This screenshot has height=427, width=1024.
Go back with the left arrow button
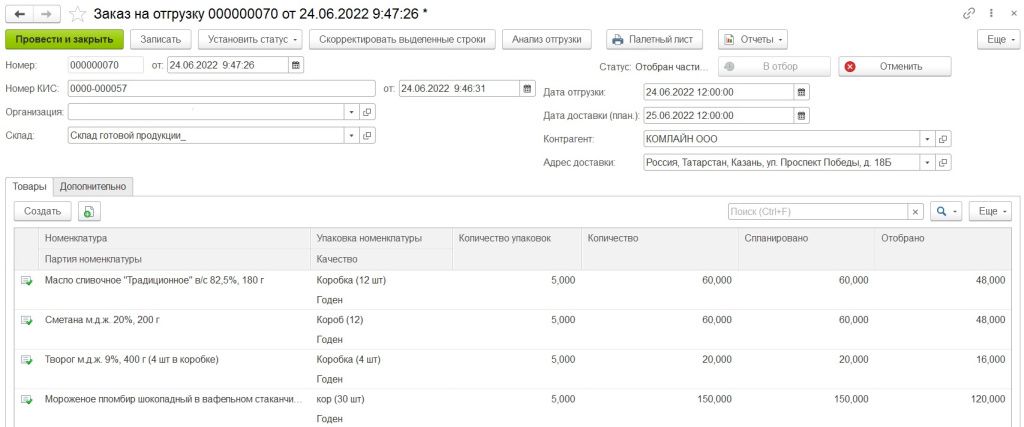point(20,13)
